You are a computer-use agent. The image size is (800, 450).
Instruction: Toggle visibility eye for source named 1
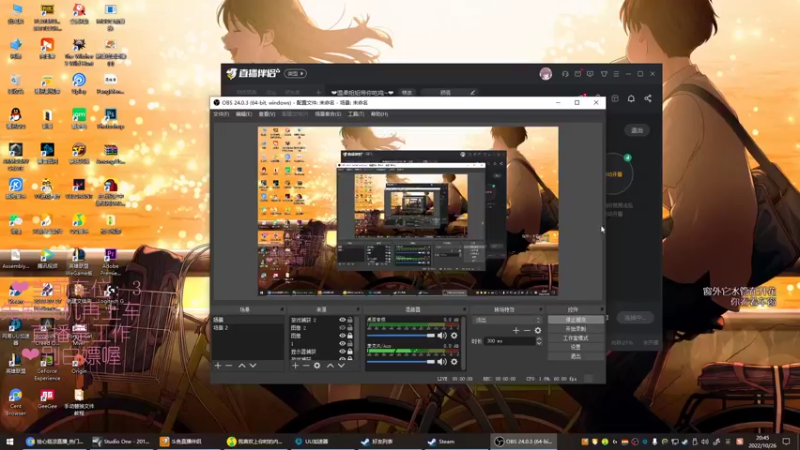[x=342, y=344]
